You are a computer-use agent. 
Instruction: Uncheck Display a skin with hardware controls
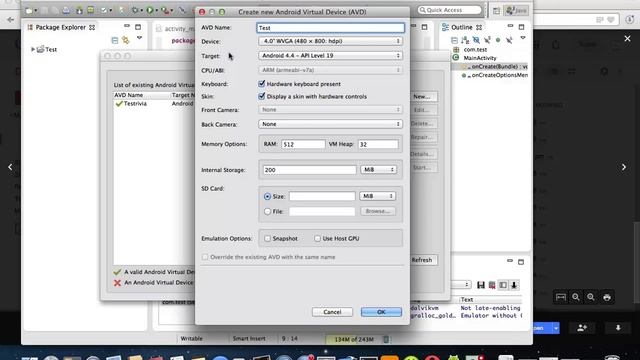262,96
